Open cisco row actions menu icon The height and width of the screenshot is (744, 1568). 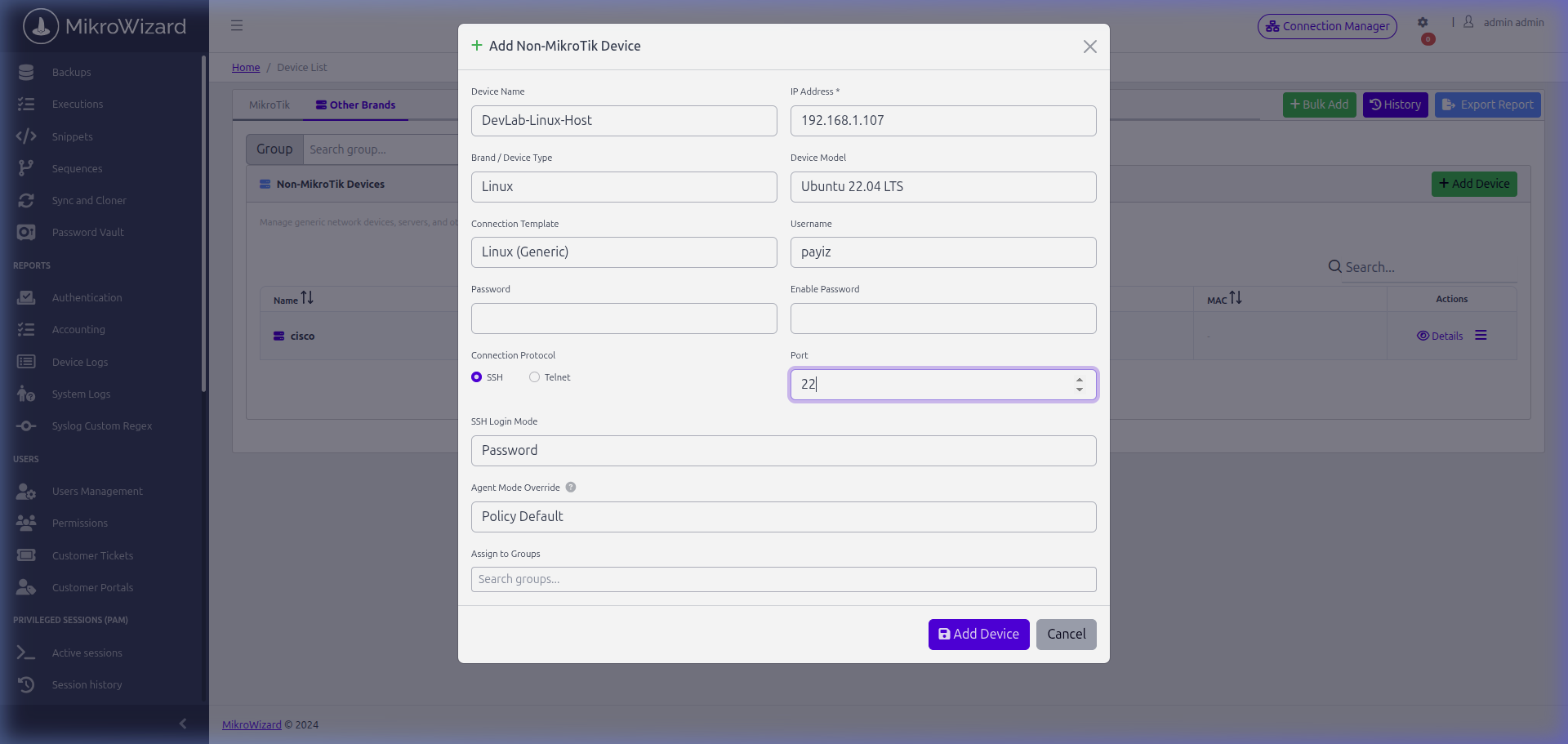(1481, 336)
